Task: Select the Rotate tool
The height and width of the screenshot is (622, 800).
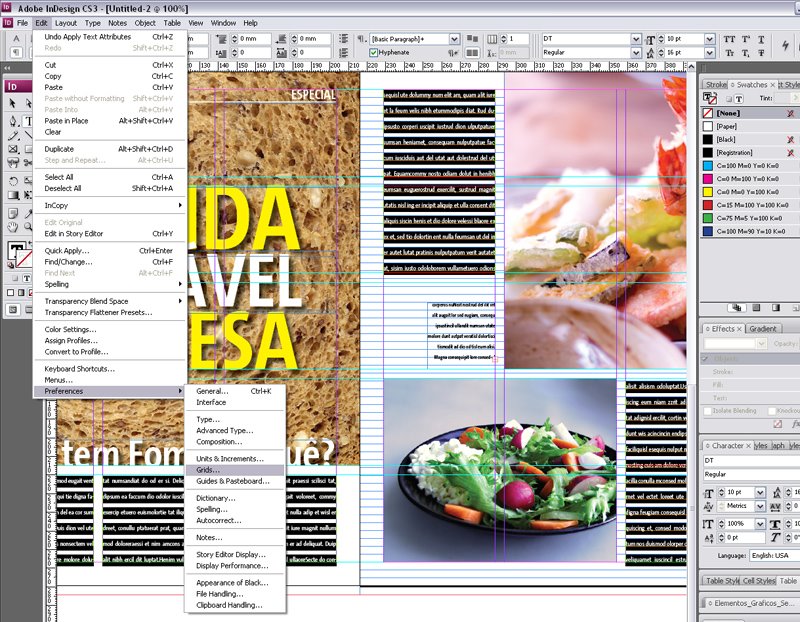Action: pos(13,181)
